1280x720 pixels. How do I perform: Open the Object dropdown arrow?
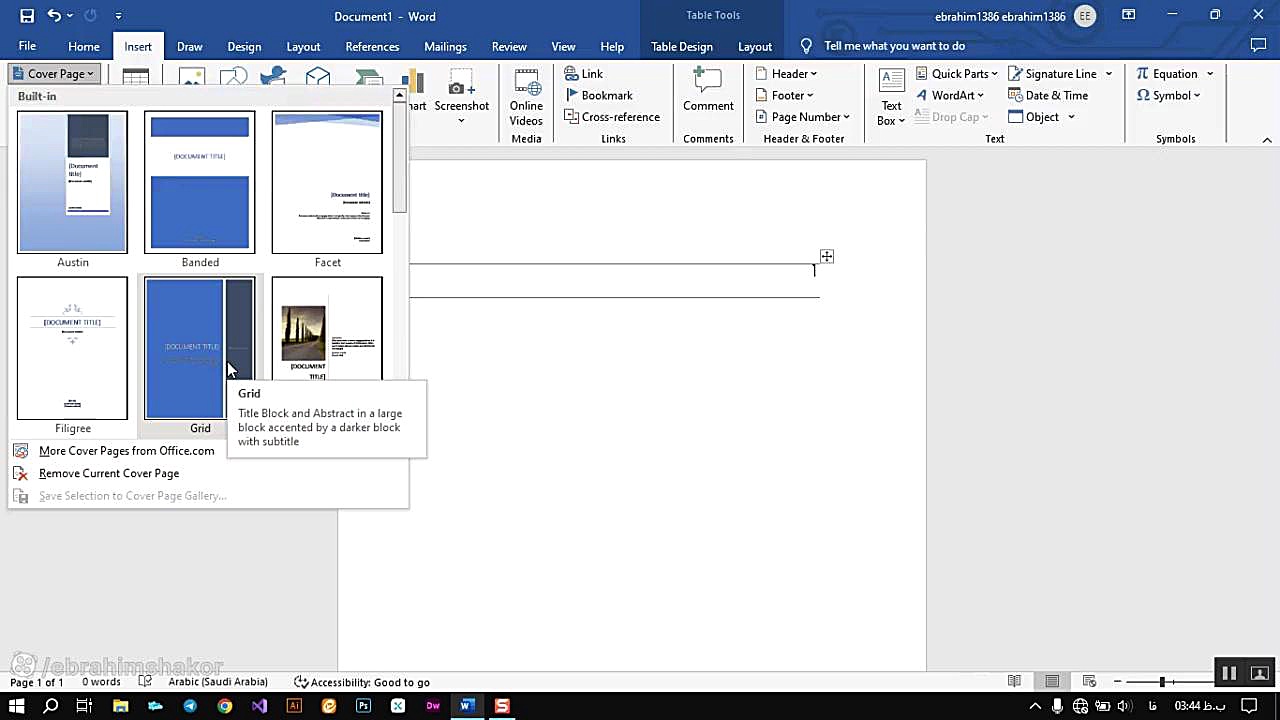(1071, 117)
